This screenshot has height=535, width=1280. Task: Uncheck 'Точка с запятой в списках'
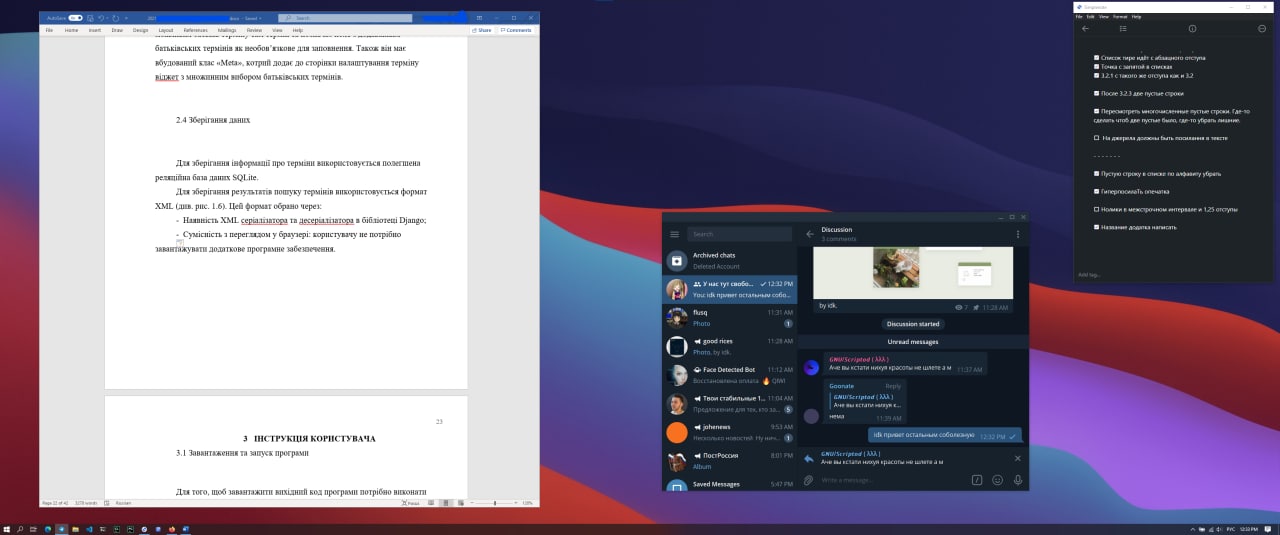click(x=1097, y=67)
